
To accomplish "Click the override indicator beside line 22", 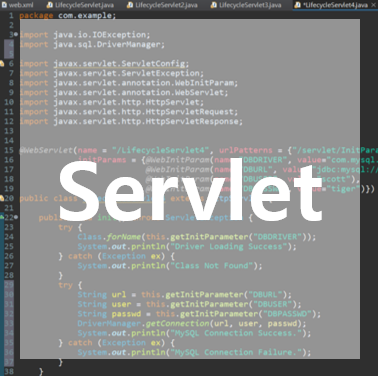I will (2, 217).
